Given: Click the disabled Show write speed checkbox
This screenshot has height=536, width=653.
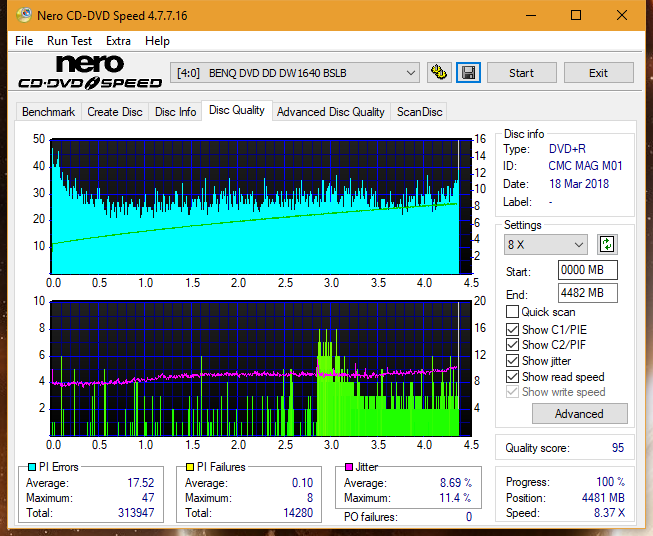Looking at the screenshot, I should (512, 392).
